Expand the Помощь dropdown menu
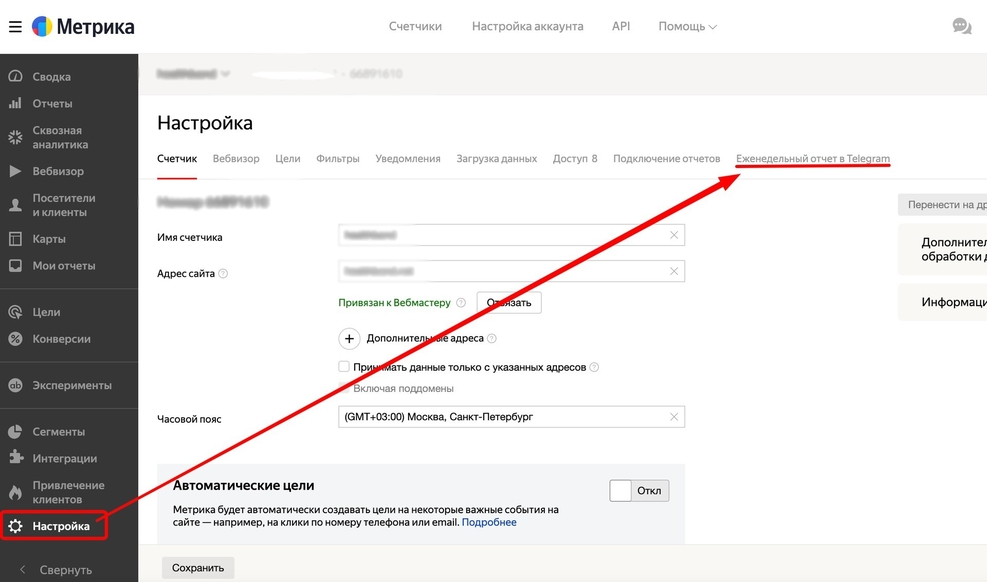This screenshot has height=582, width=987. [x=687, y=26]
